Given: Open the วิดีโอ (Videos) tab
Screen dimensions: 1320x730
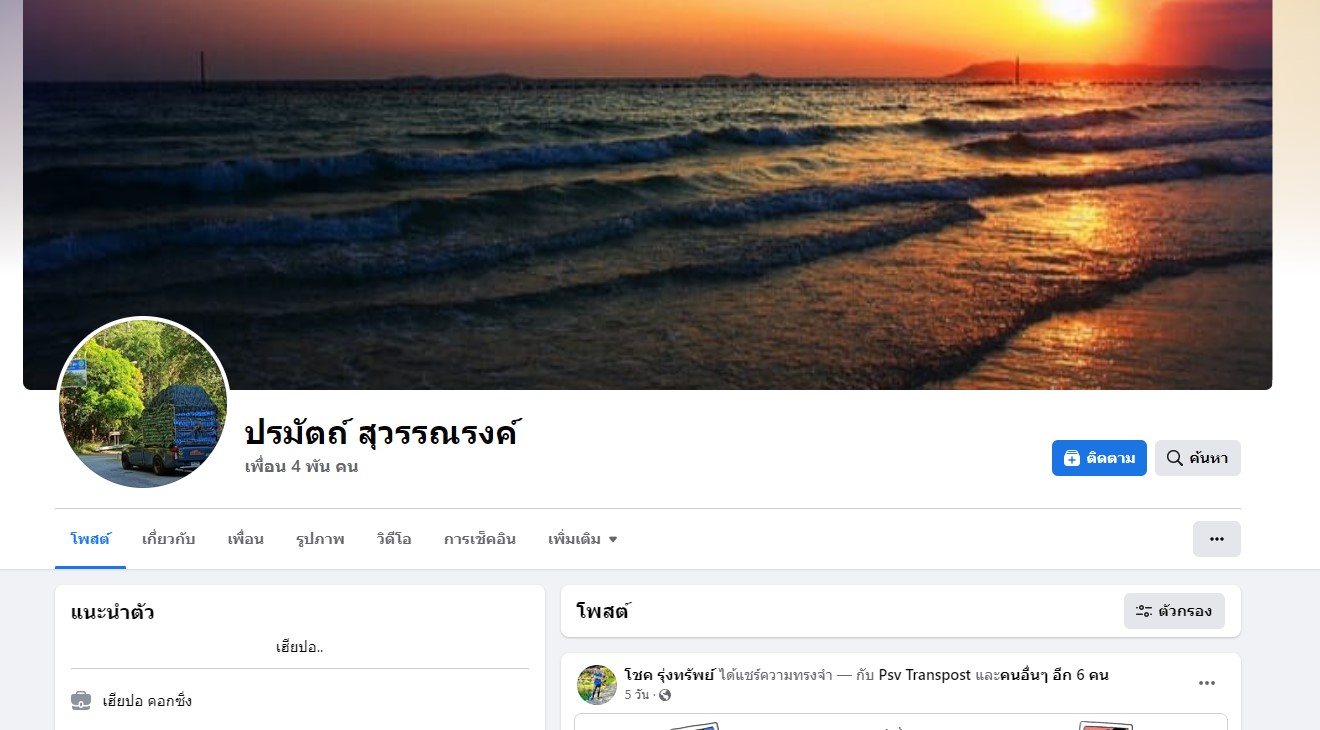Looking at the screenshot, I should [394, 539].
